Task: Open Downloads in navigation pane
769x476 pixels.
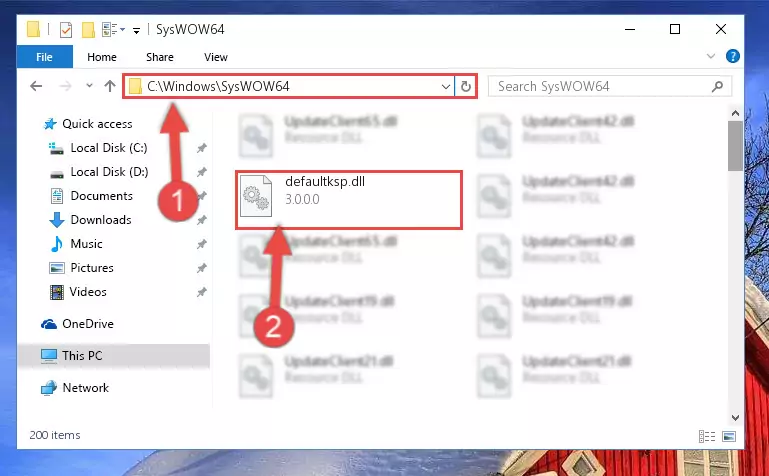Action: pyautogui.click(x=101, y=220)
